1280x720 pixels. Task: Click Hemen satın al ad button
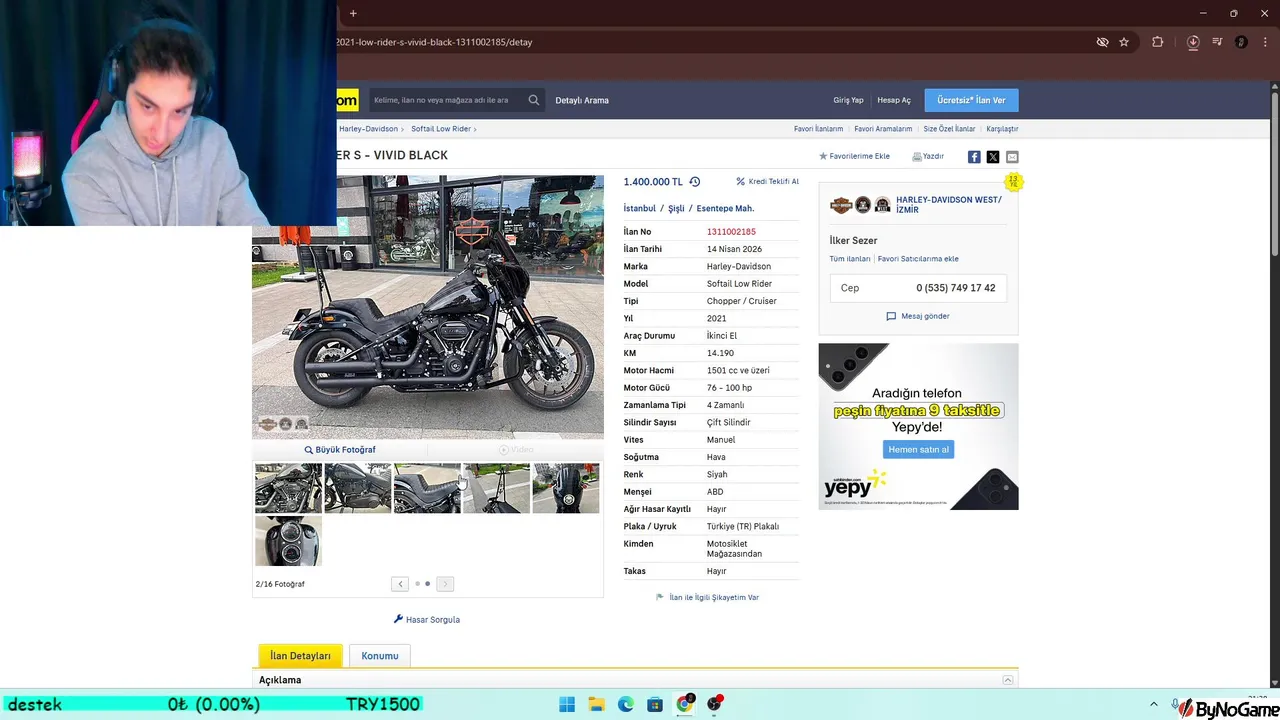[x=918, y=449]
